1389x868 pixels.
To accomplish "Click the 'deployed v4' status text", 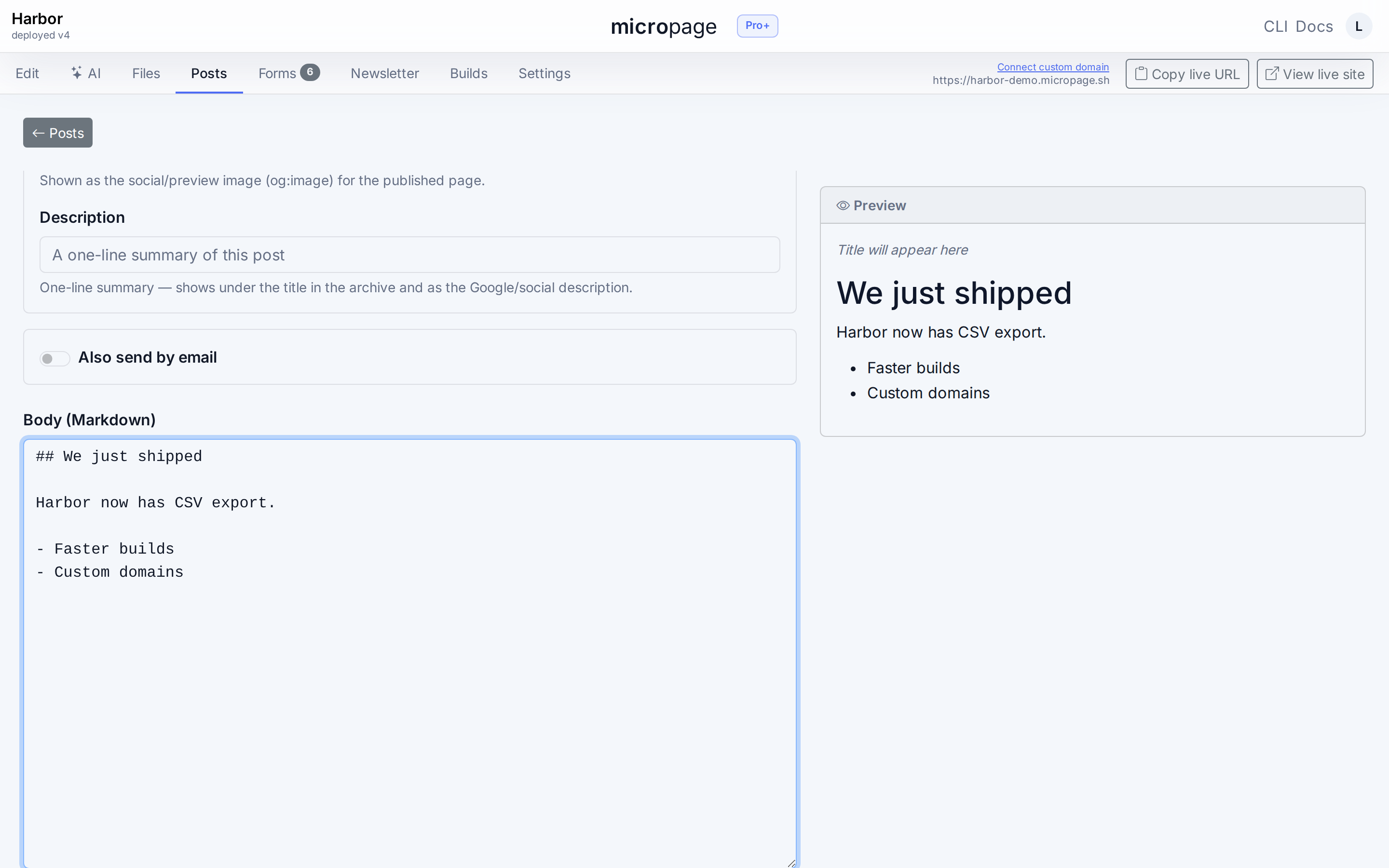I will (x=40, y=36).
